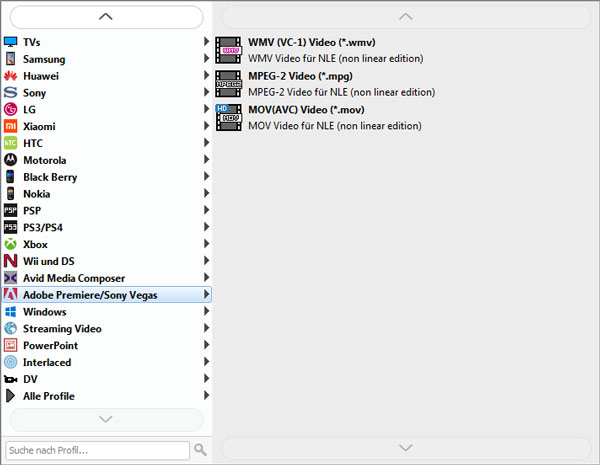Click the Nokia phone icon
The height and width of the screenshot is (465, 600).
click(x=11, y=194)
